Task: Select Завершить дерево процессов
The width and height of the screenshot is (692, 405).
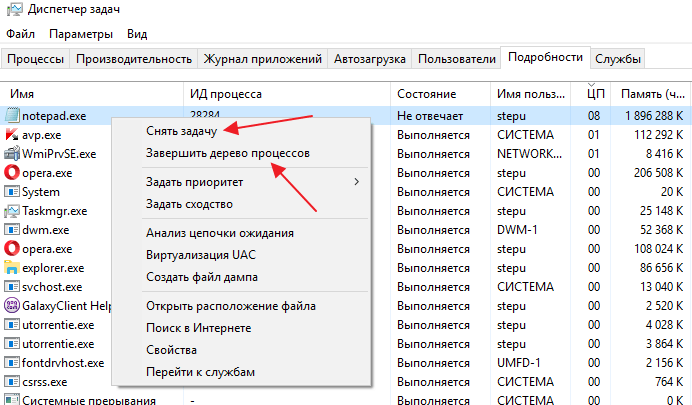Action: 227,154
